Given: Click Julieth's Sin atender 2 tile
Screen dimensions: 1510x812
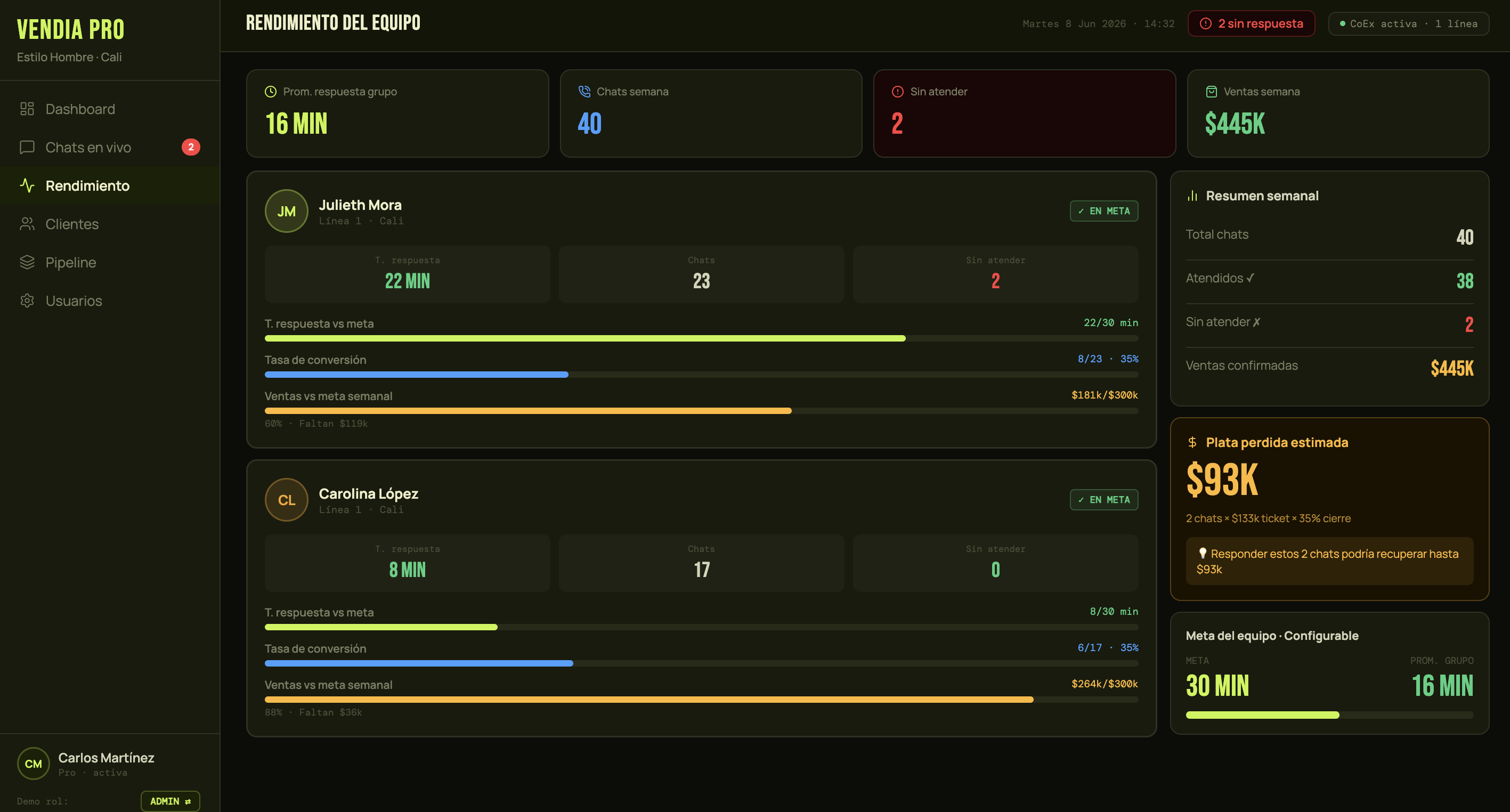Looking at the screenshot, I should pyautogui.click(x=995, y=274).
